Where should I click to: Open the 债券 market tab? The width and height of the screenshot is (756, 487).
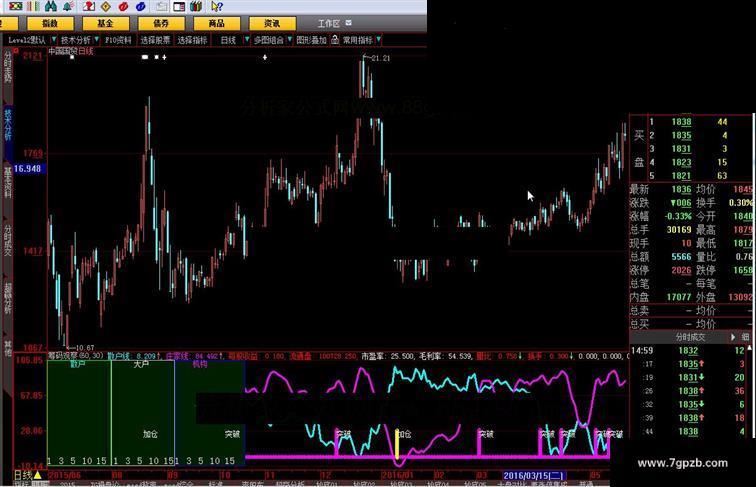(161, 23)
